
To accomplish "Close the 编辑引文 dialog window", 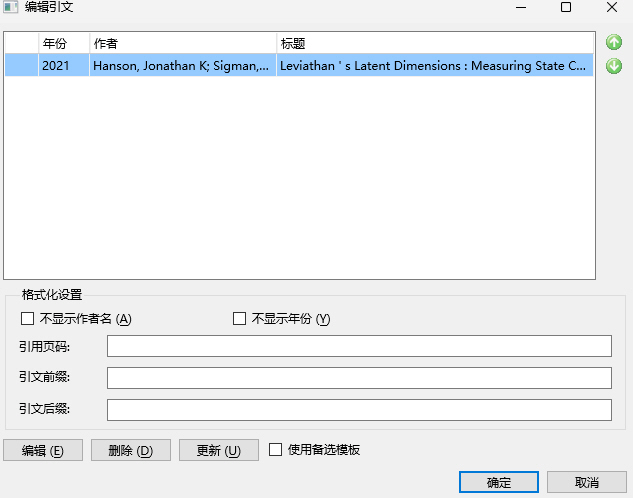I will 611,8.
